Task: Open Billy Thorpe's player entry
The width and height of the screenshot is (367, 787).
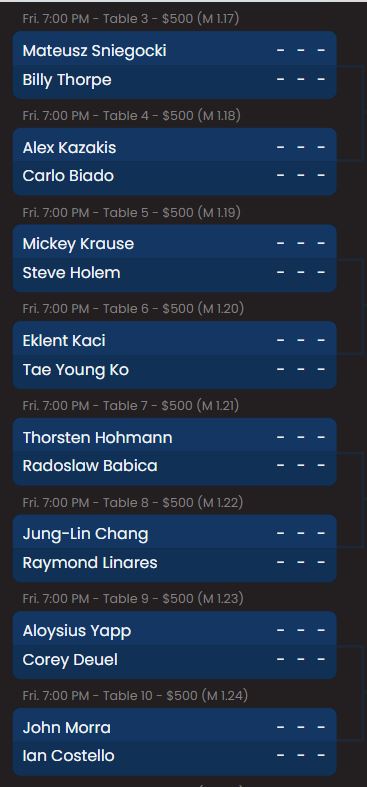Action: click(67, 80)
